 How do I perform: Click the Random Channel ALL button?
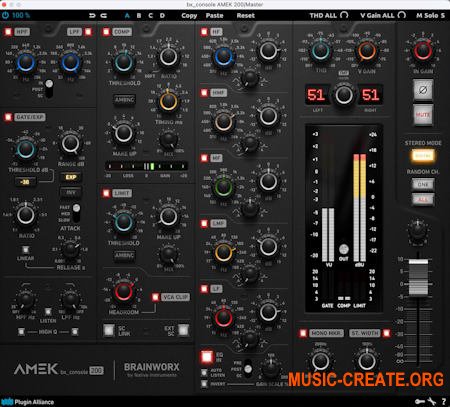[423, 200]
